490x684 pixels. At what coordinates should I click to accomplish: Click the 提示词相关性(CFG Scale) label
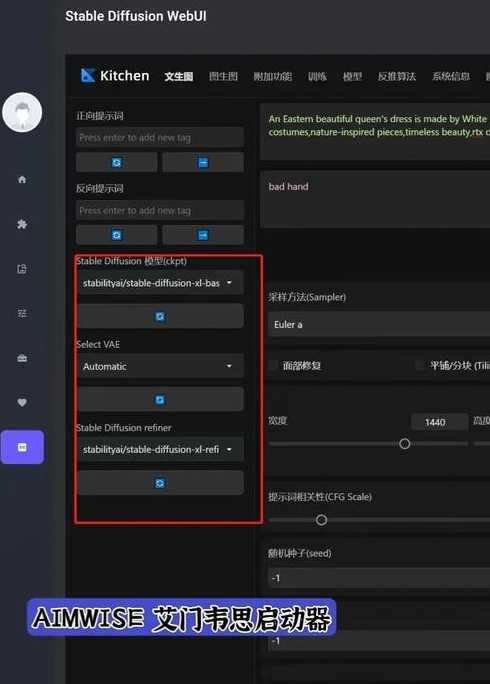tap(320, 496)
